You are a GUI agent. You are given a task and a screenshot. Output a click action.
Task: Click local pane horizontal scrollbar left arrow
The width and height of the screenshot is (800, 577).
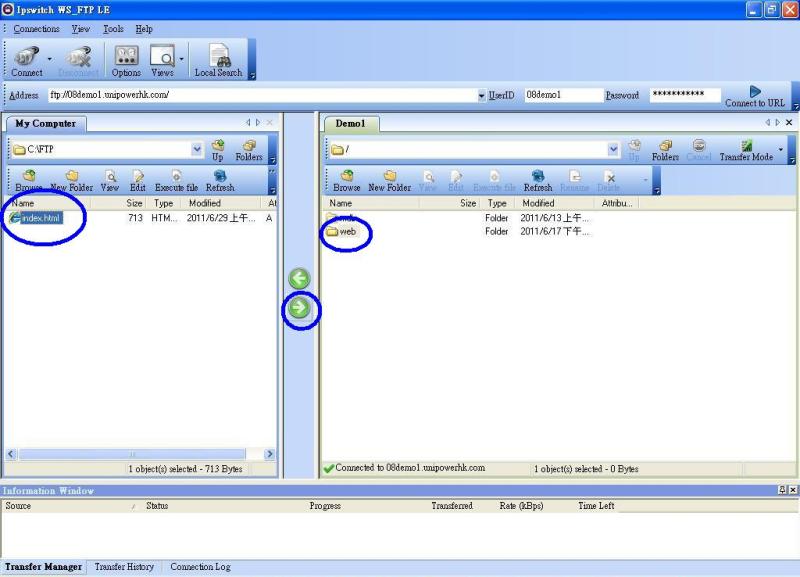point(11,454)
